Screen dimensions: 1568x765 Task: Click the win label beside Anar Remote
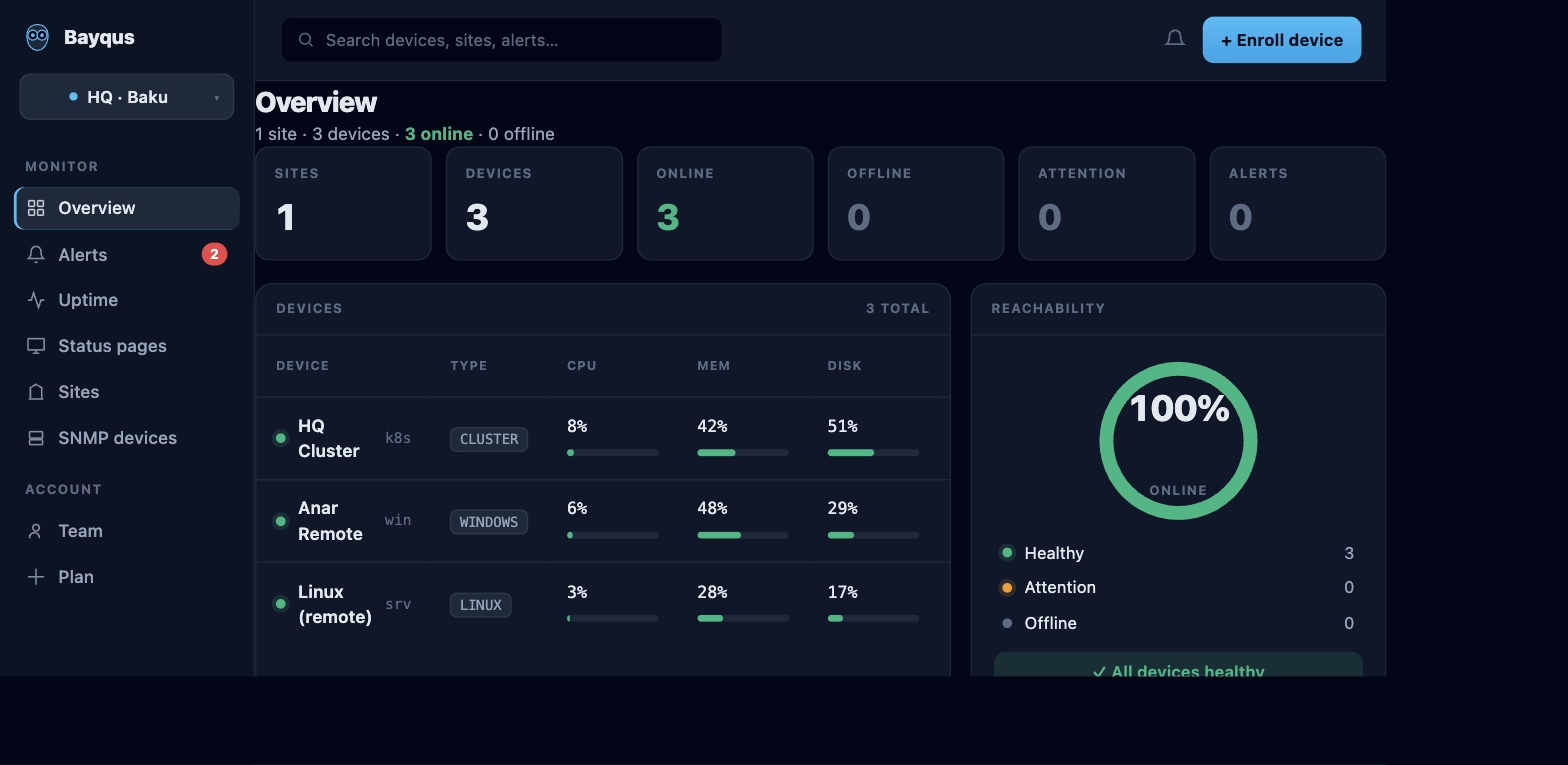(398, 520)
